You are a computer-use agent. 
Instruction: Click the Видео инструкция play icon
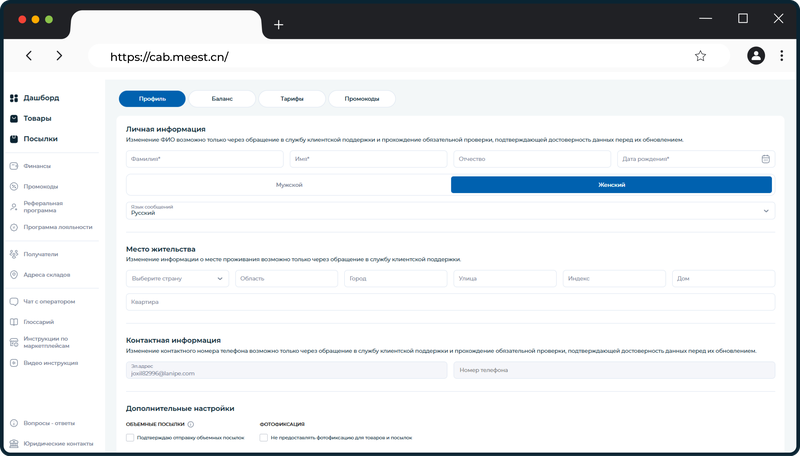point(14,363)
